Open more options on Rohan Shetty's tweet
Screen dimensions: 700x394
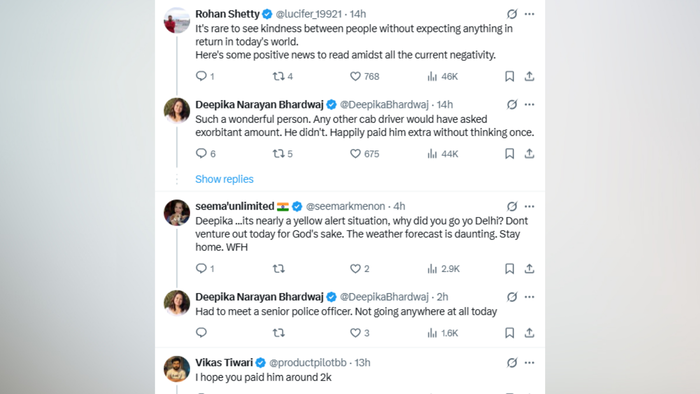point(529,14)
